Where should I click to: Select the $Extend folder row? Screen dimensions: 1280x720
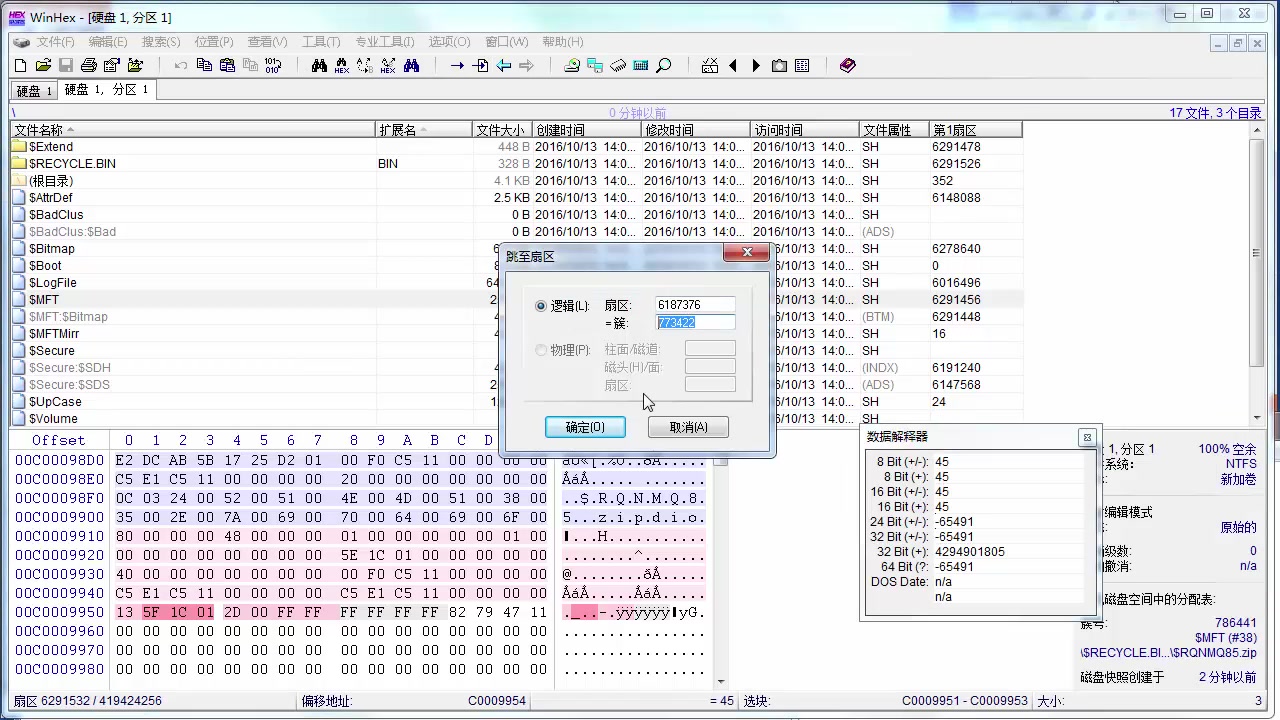click(x=517, y=147)
